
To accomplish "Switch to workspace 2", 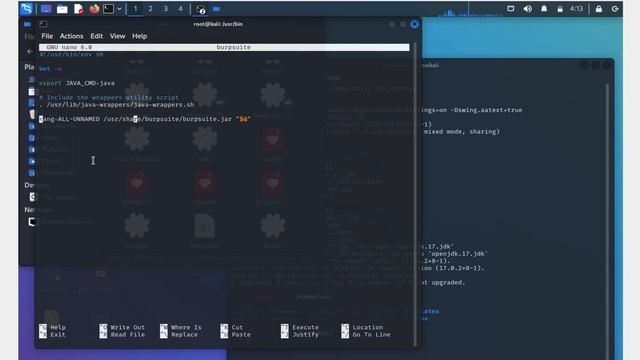I will point(150,9).
